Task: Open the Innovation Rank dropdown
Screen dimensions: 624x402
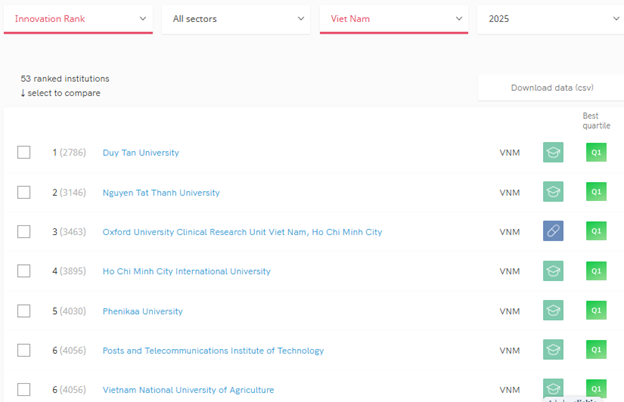Action: (x=78, y=19)
